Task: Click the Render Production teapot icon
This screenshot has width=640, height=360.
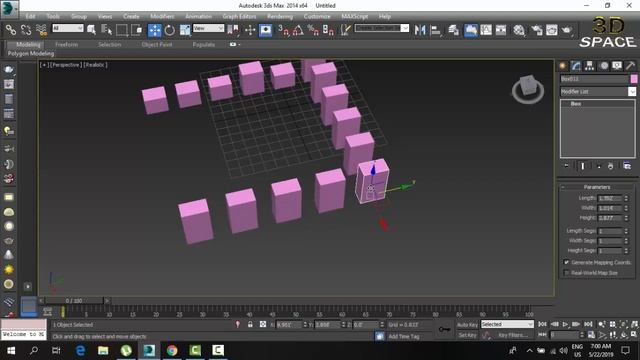Action: click(567, 30)
